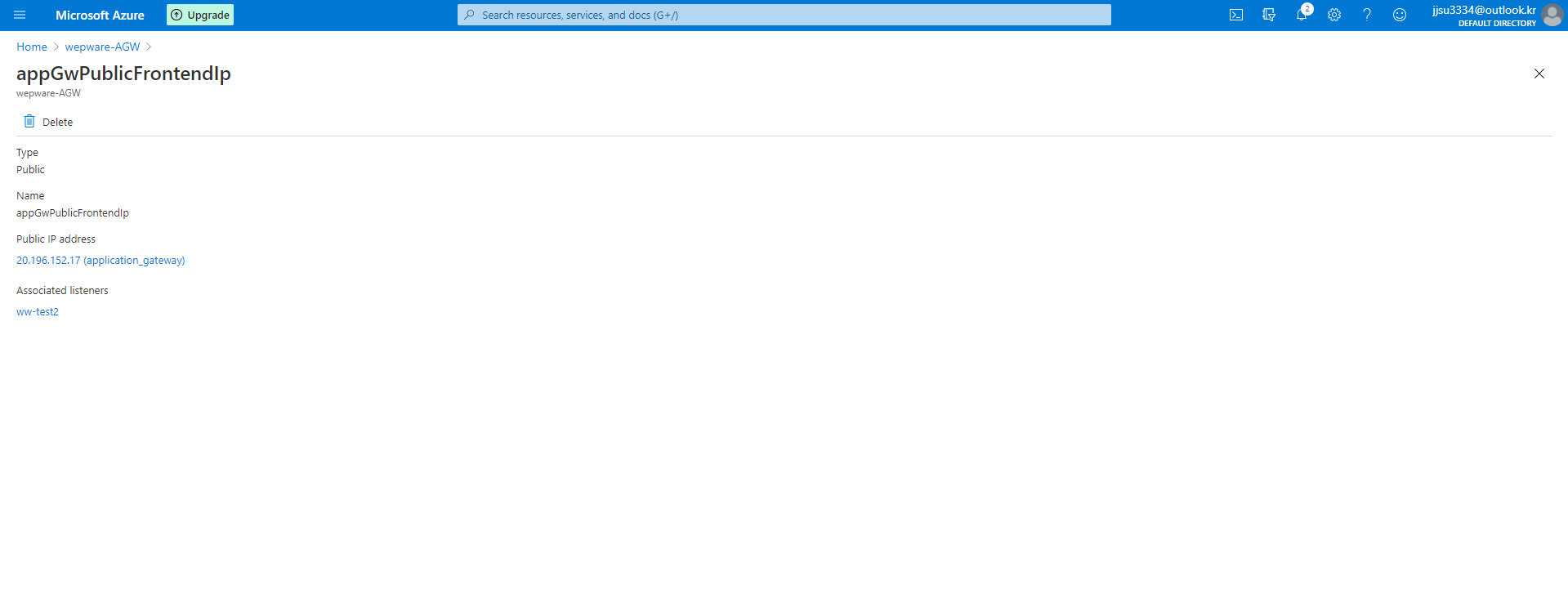Go to Home in the breadcrumb
Image resolution: width=1568 pixels, height=594 pixels.
coord(32,47)
